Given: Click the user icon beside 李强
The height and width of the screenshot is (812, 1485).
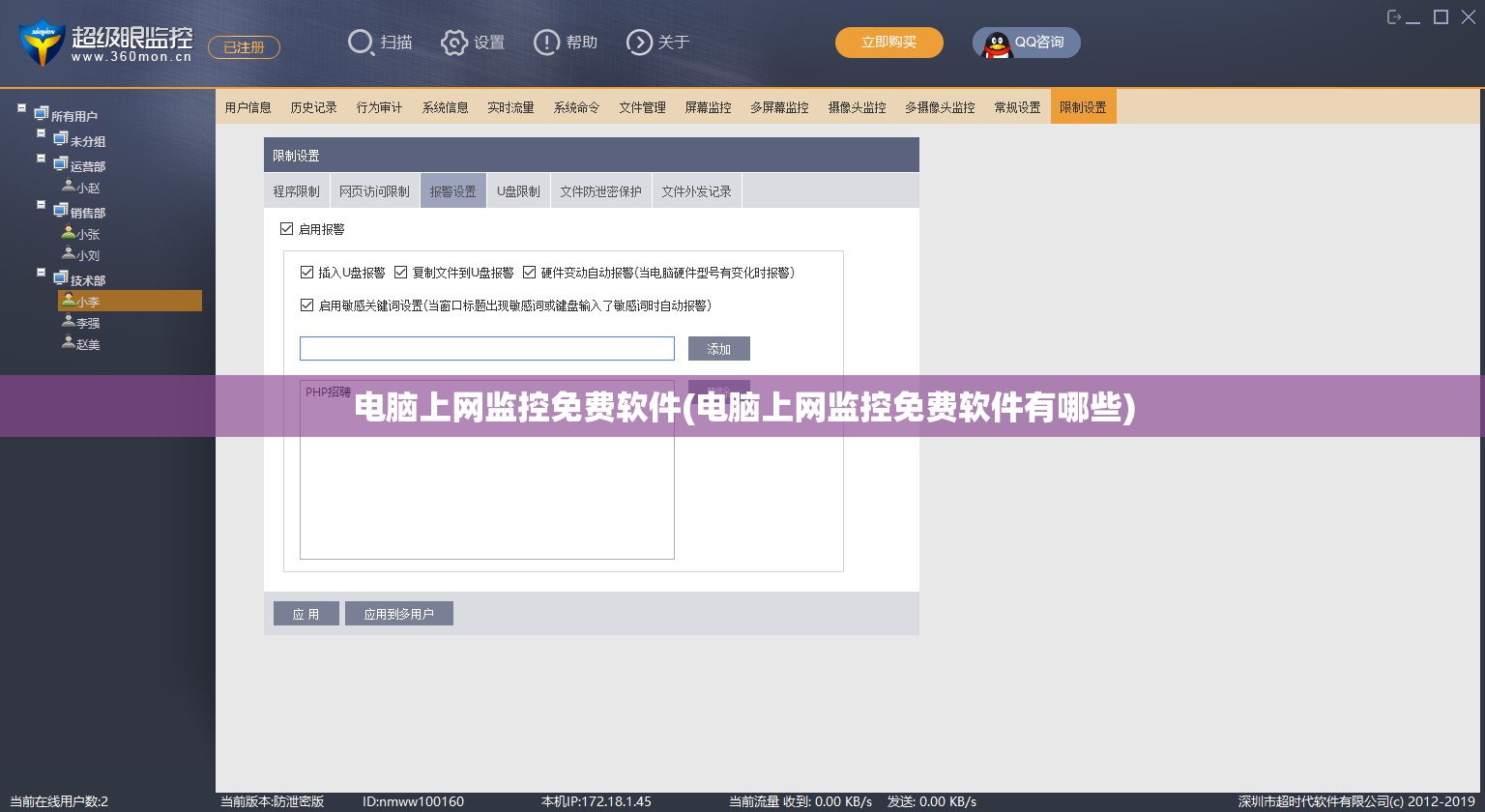Looking at the screenshot, I should (69, 321).
